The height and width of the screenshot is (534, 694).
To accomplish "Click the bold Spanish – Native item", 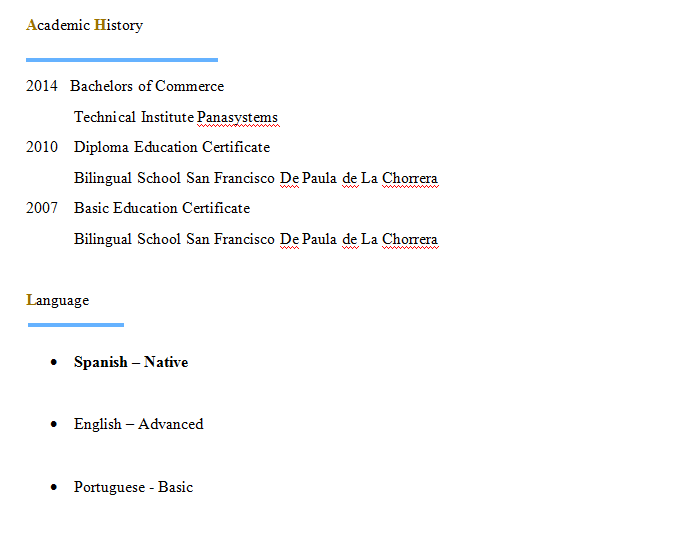I will pos(131,362).
